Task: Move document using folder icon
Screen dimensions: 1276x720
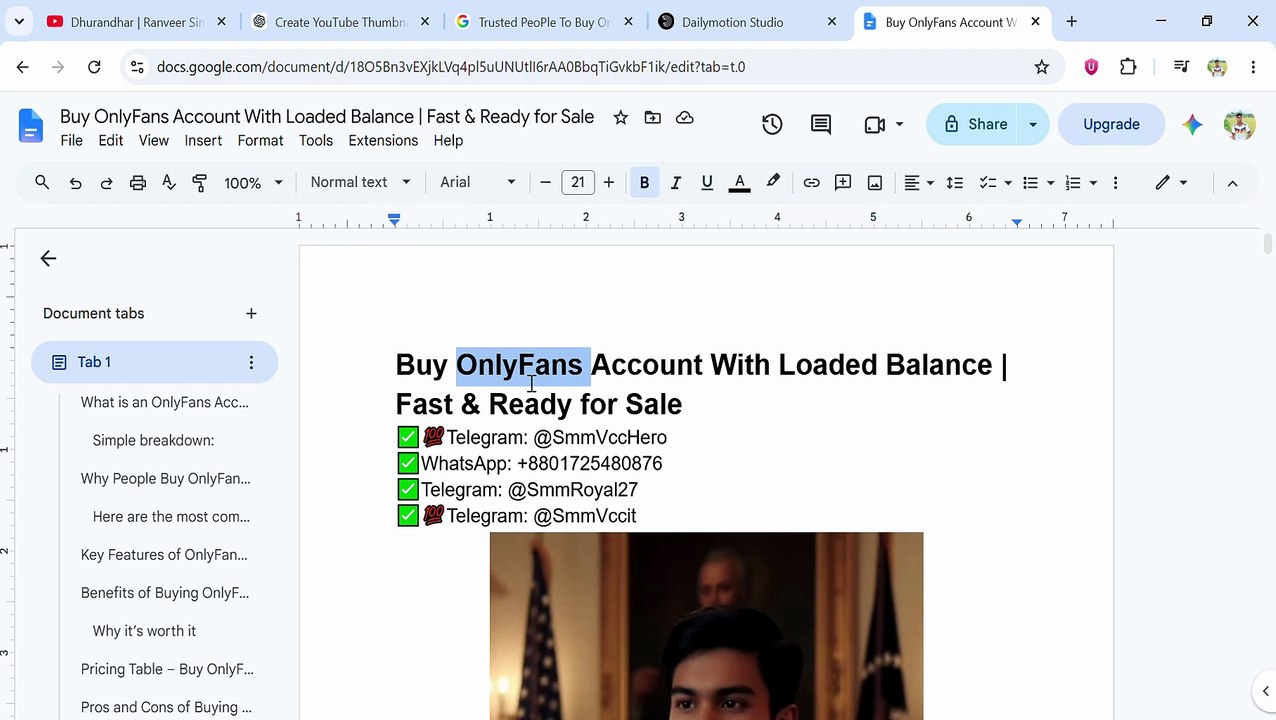Action: [x=652, y=117]
